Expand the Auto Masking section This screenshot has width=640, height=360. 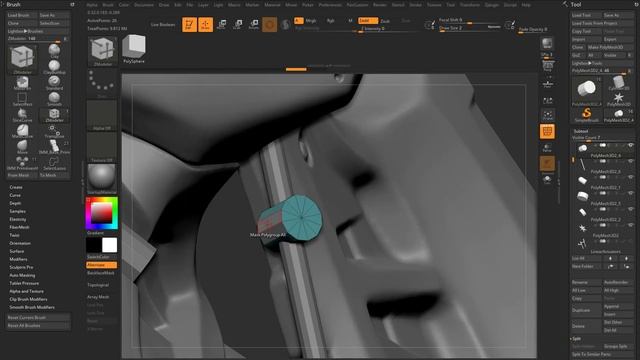(22, 275)
